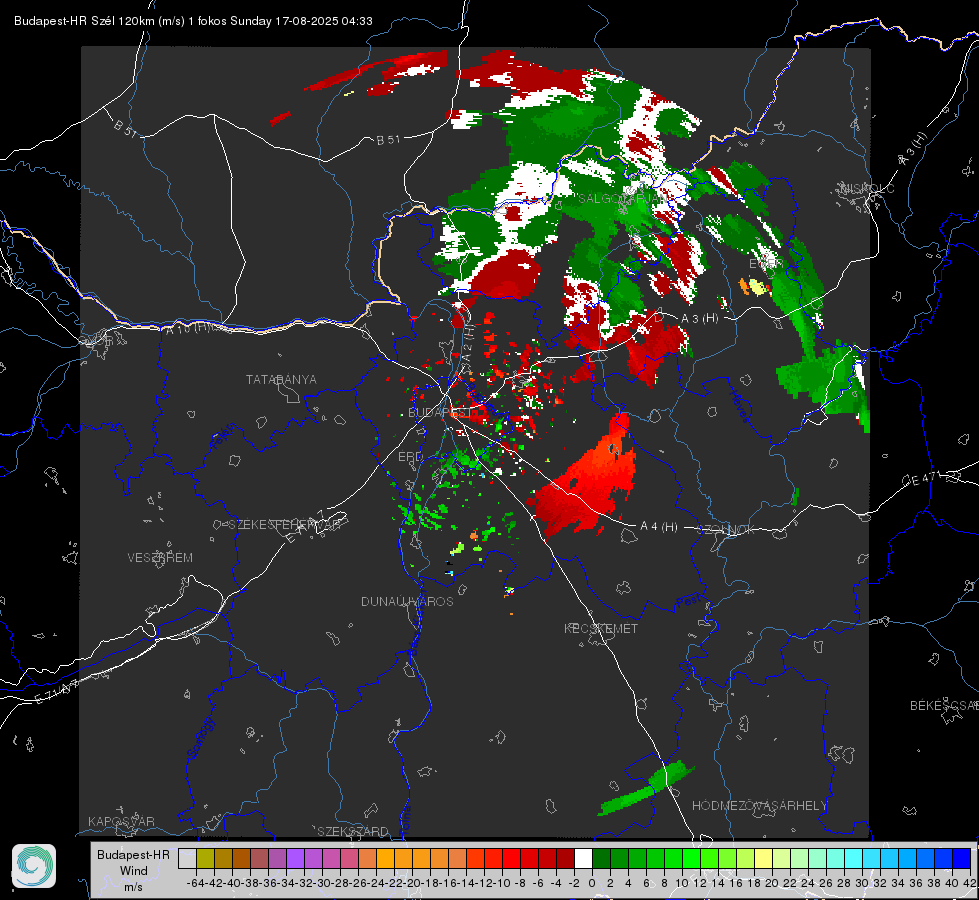
Task: Click the BUDAPEST city label
Action: [440, 413]
